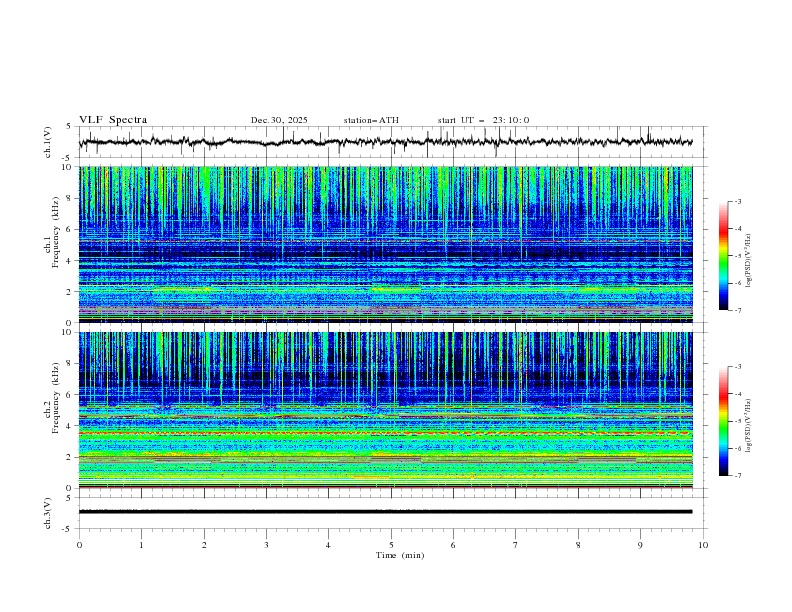The width and height of the screenshot is (792, 612).
Task: Click the upper PSD color scale bar
Action: pos(723,255)
